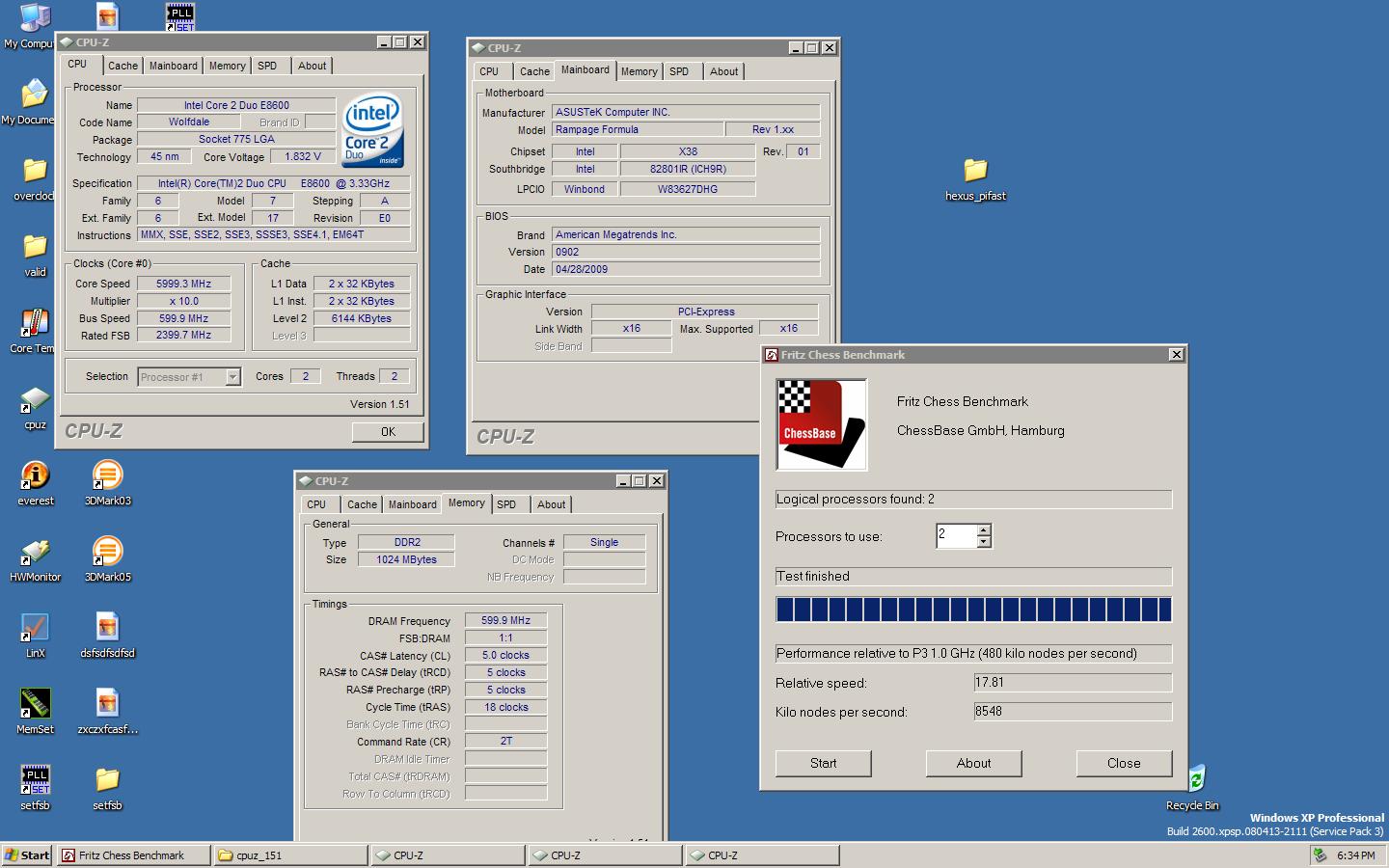Increase processors to use with up arrow
The width and height of the screenshot is (1389, 868).
(x=984, y=530)
